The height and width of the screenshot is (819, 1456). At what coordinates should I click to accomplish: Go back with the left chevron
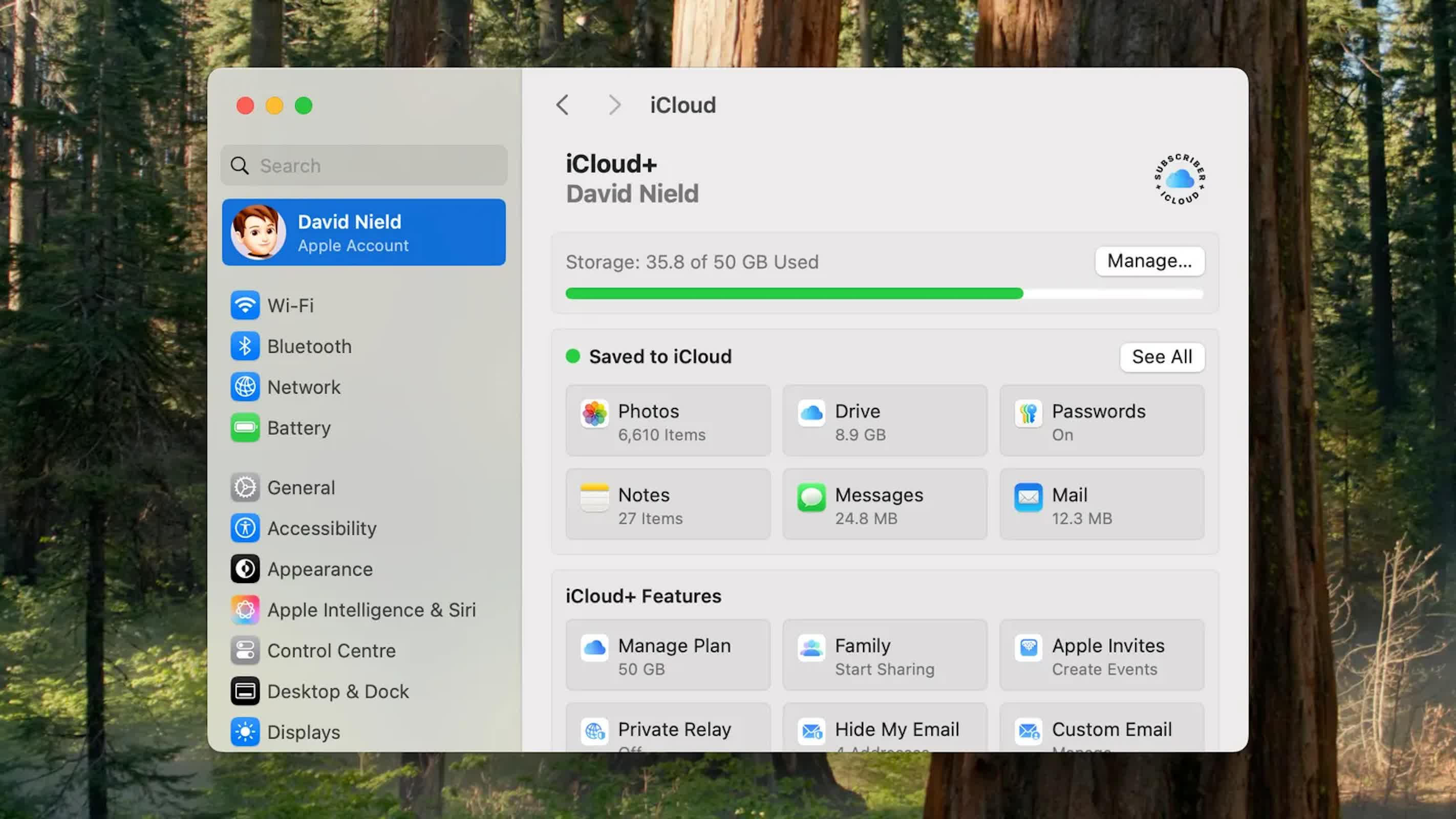[563, 105]
